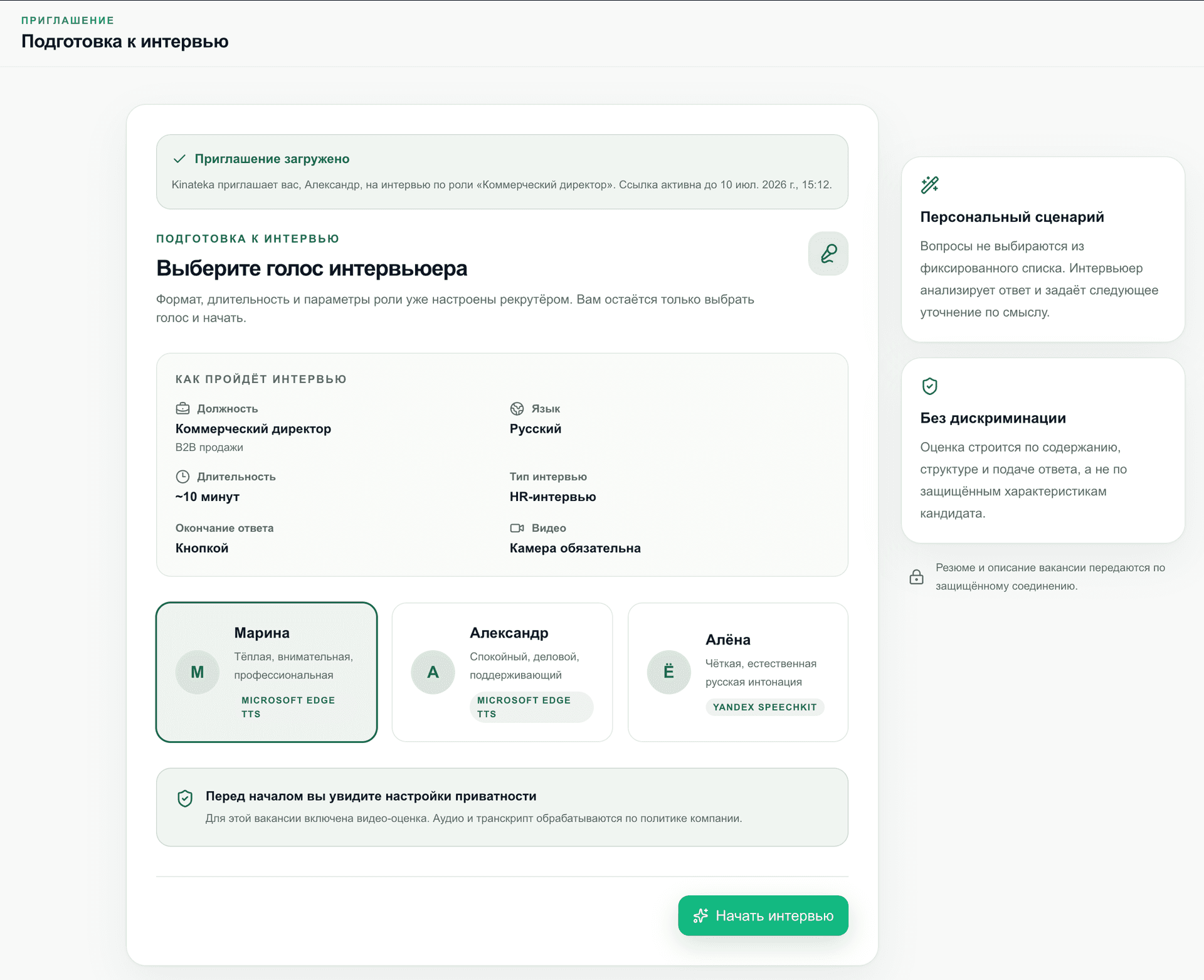Click the green Подготовка к интервью section label
Viewport: 1204px width, 980px height.
coord(248,239)
